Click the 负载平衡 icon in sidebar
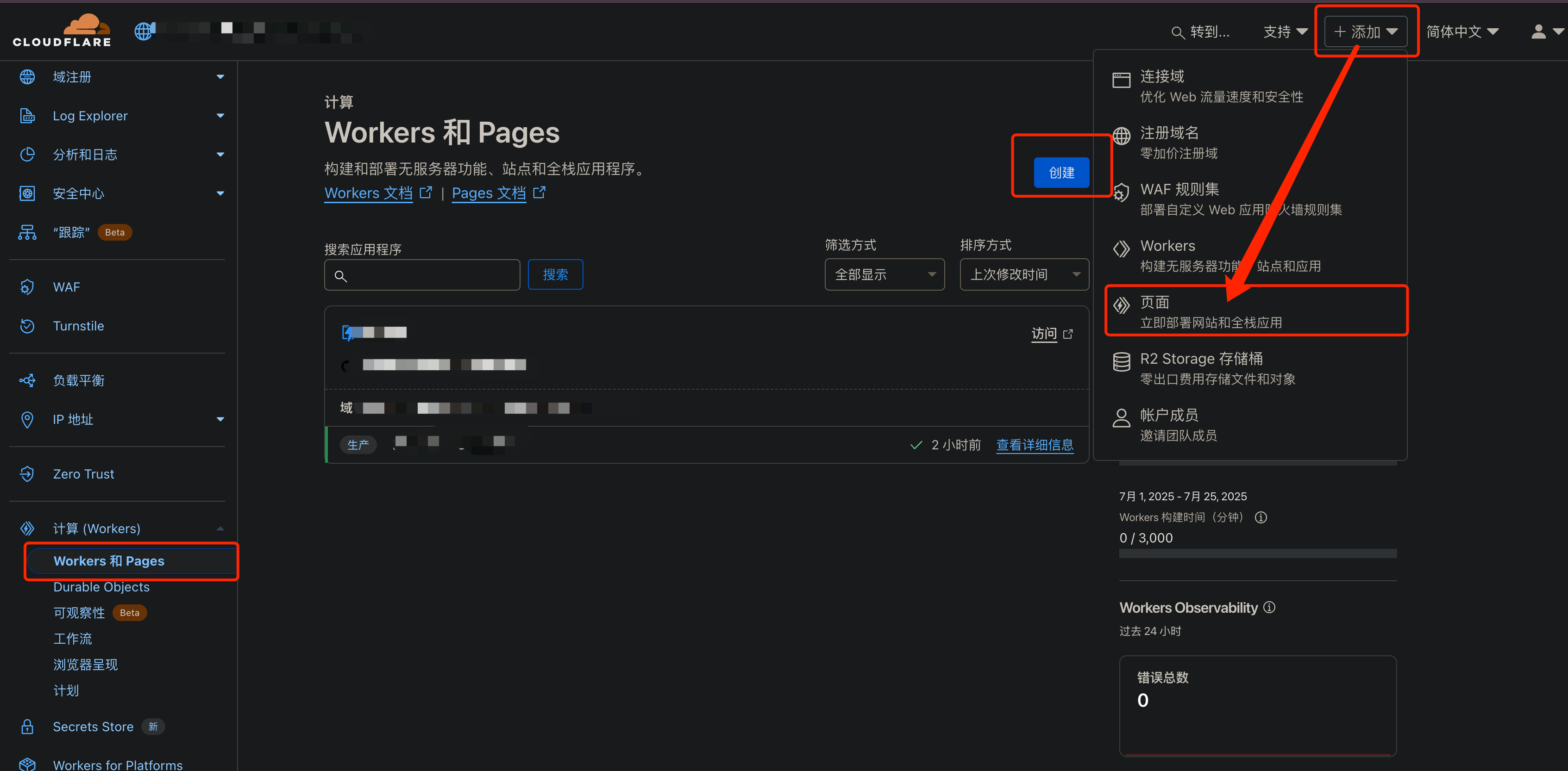The image size is (1568, 771). tap(27, 380)
